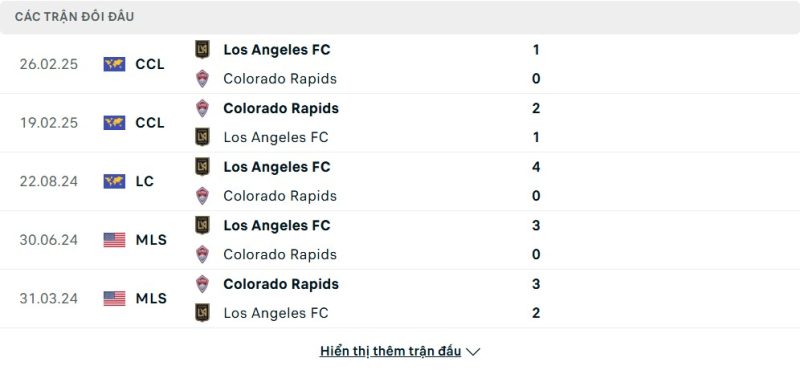Select the LC league label for 22.08.24
Screen dimensions: 800x374
[145, 181]
